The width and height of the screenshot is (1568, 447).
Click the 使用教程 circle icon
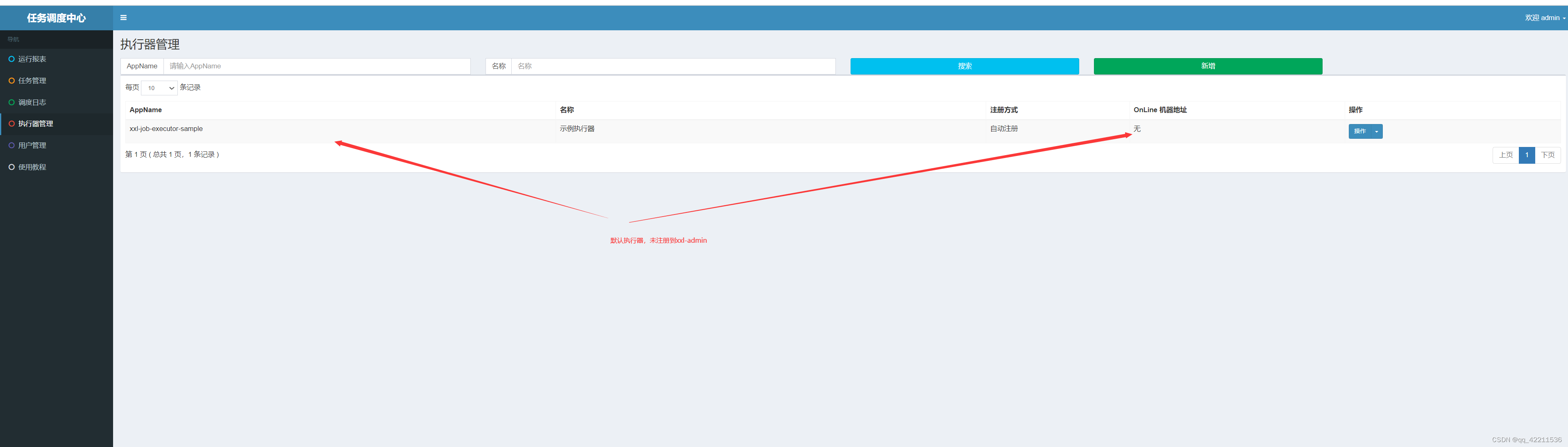[11, 167]
